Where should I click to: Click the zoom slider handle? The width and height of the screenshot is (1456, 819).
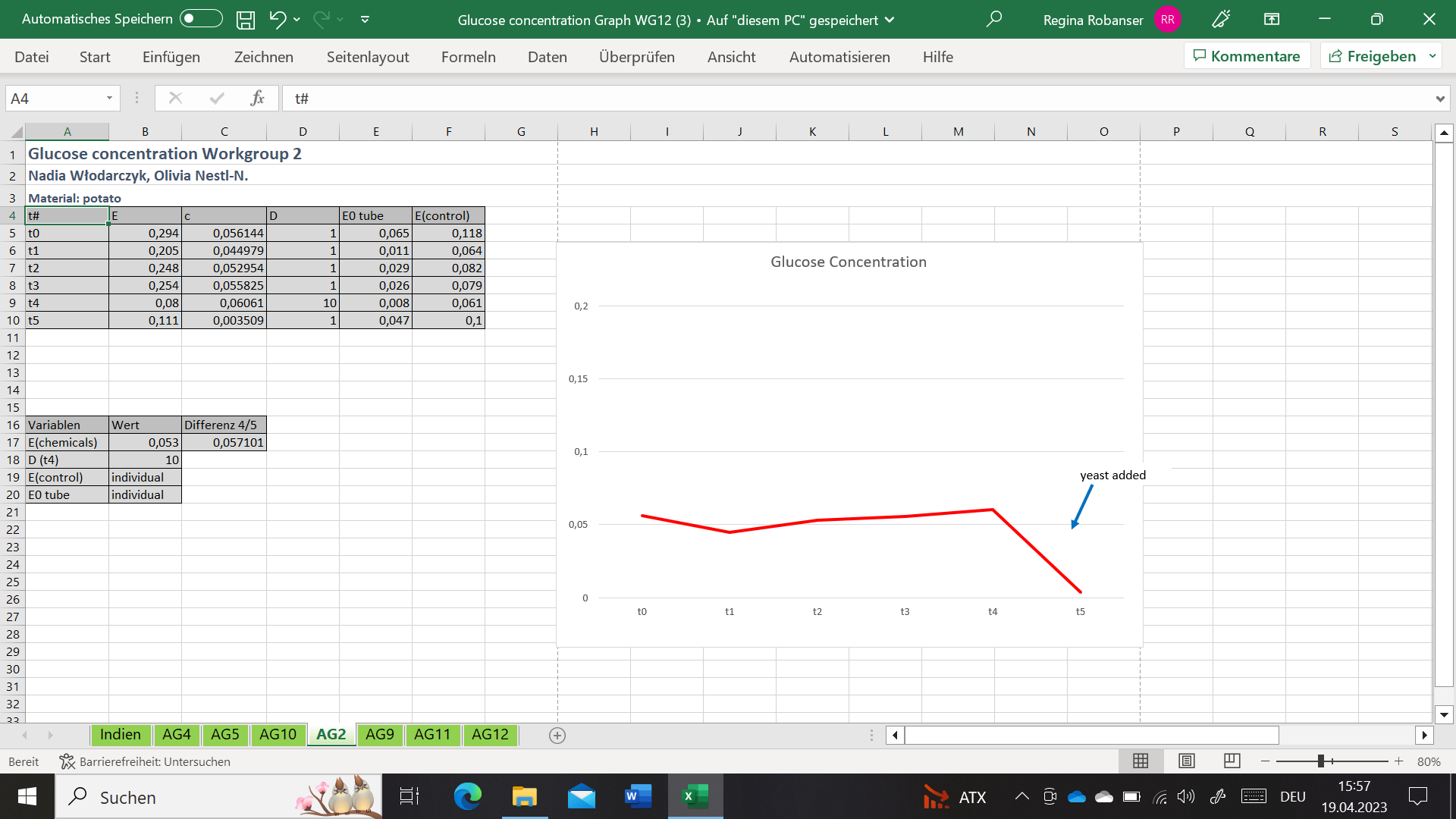1320,761
